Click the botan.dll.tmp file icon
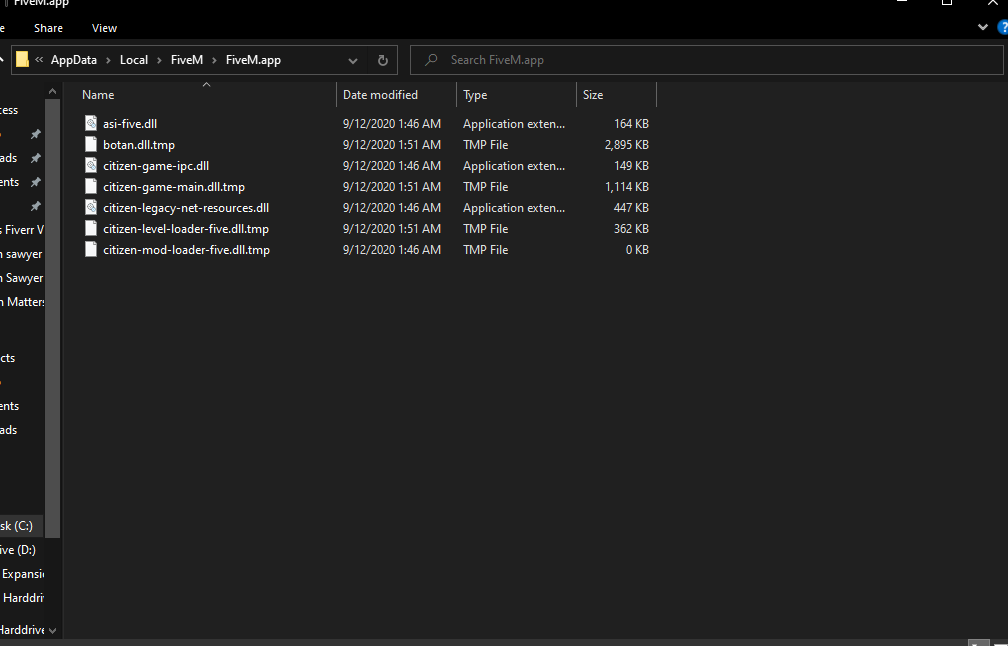The image size is (1008, 646). [x=91, y=145]
